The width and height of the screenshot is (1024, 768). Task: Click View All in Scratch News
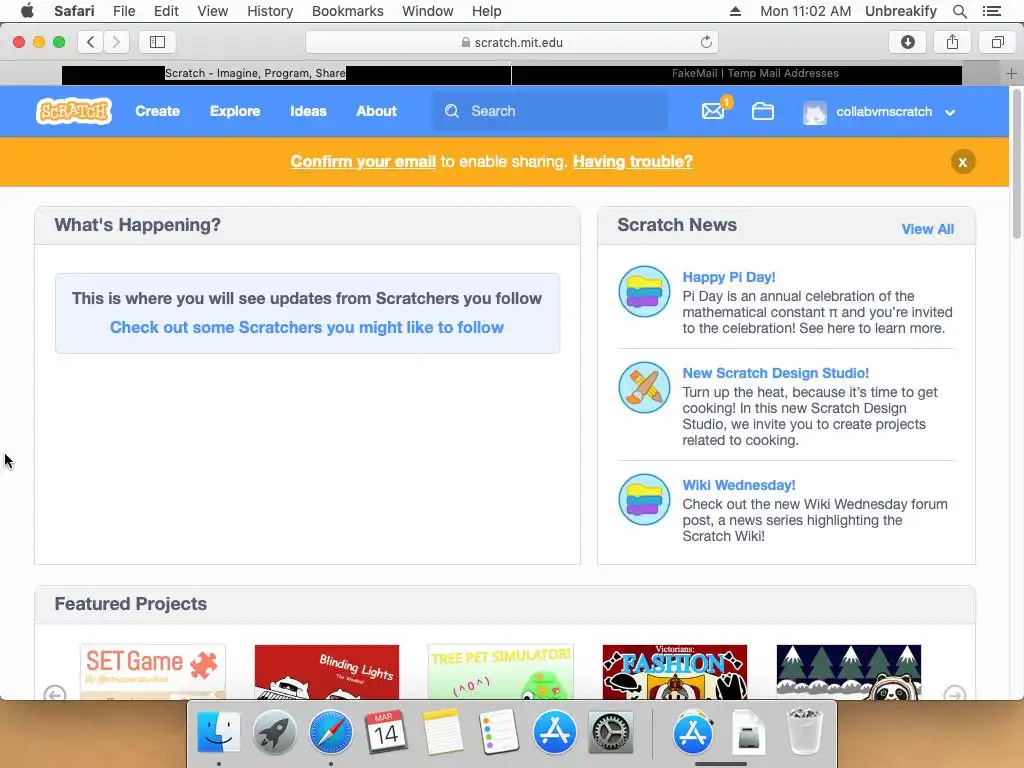927,229
